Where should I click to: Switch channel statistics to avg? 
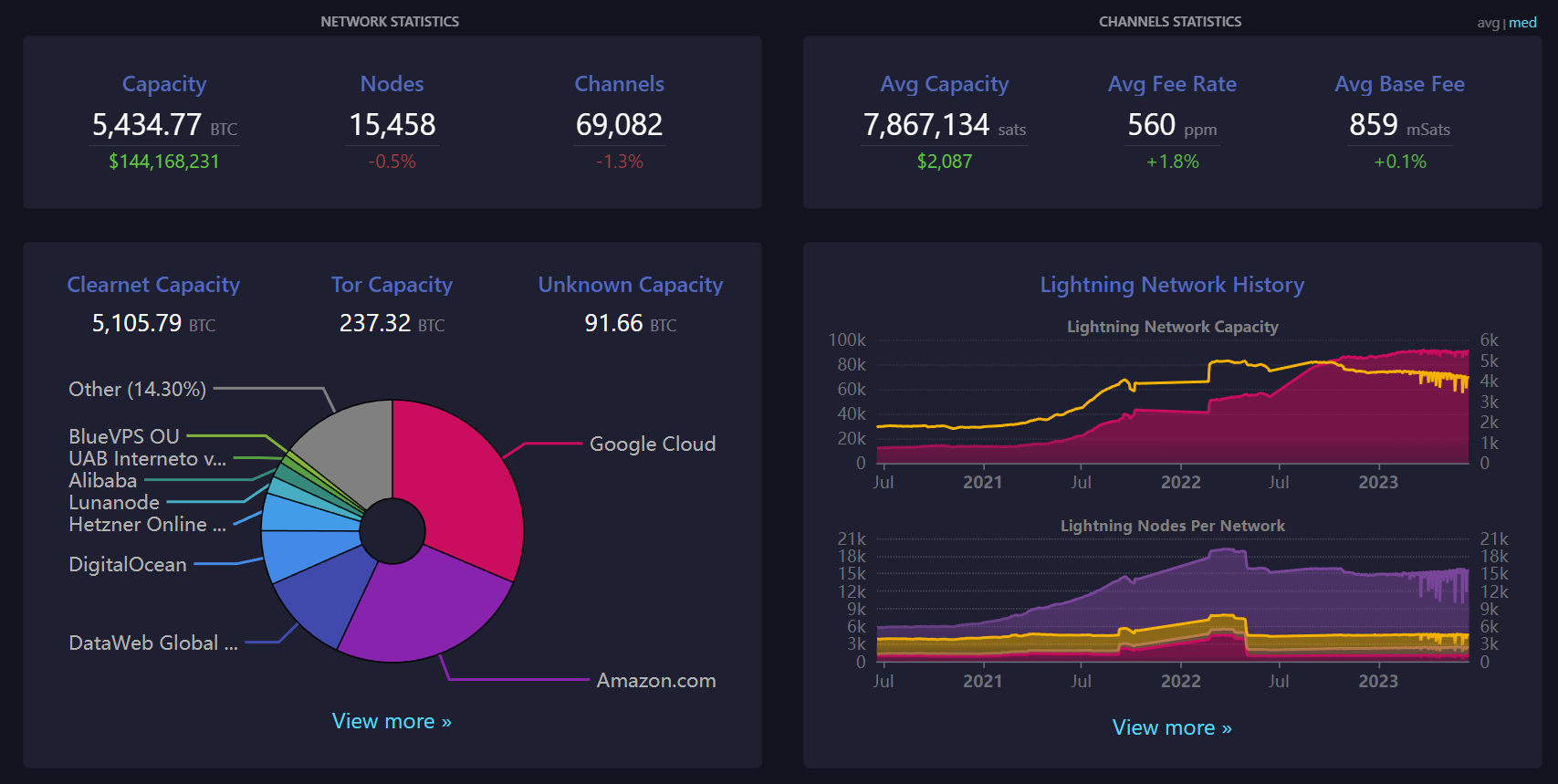[1488, 23]
